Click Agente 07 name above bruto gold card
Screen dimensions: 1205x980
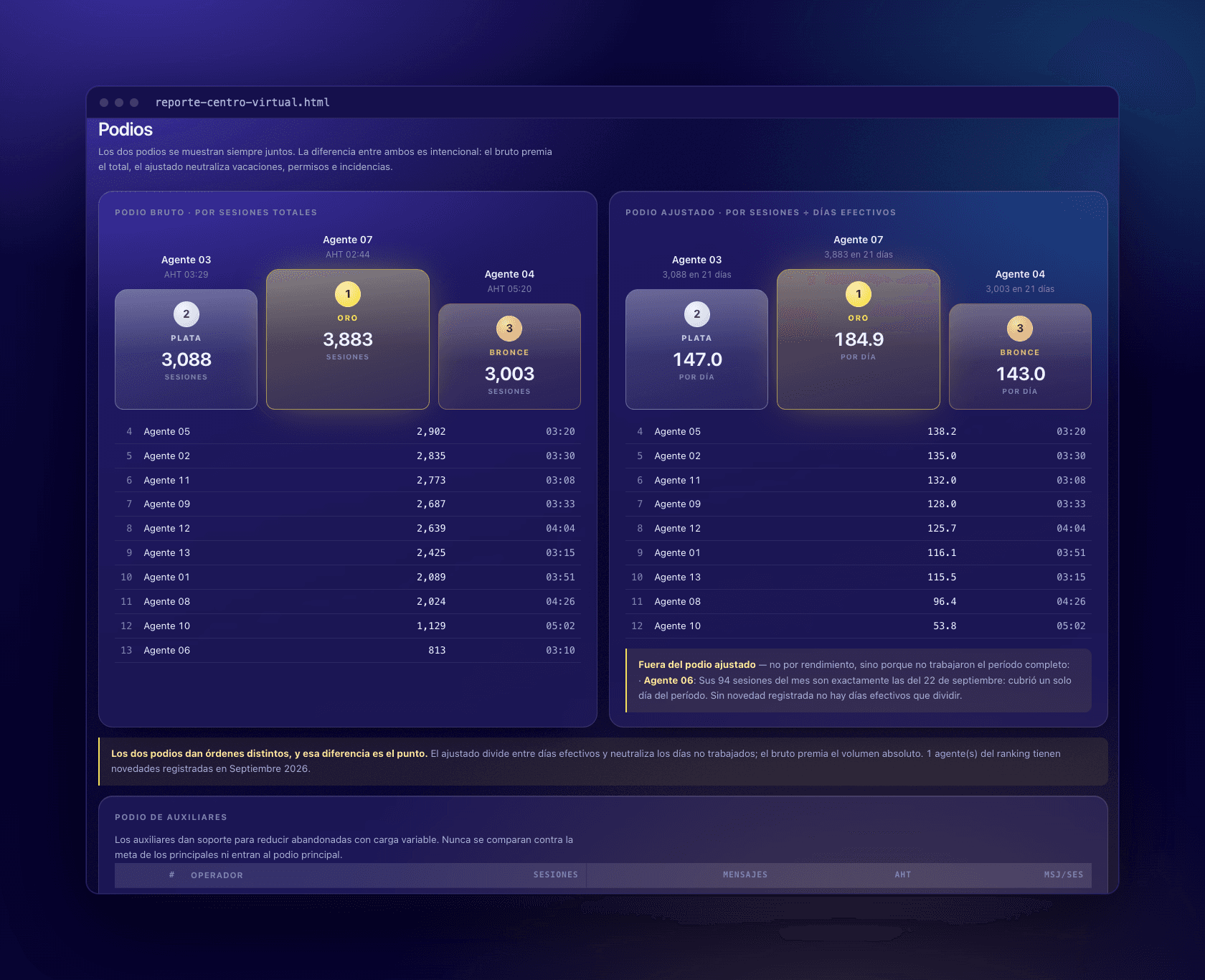[x=348, y=240]
